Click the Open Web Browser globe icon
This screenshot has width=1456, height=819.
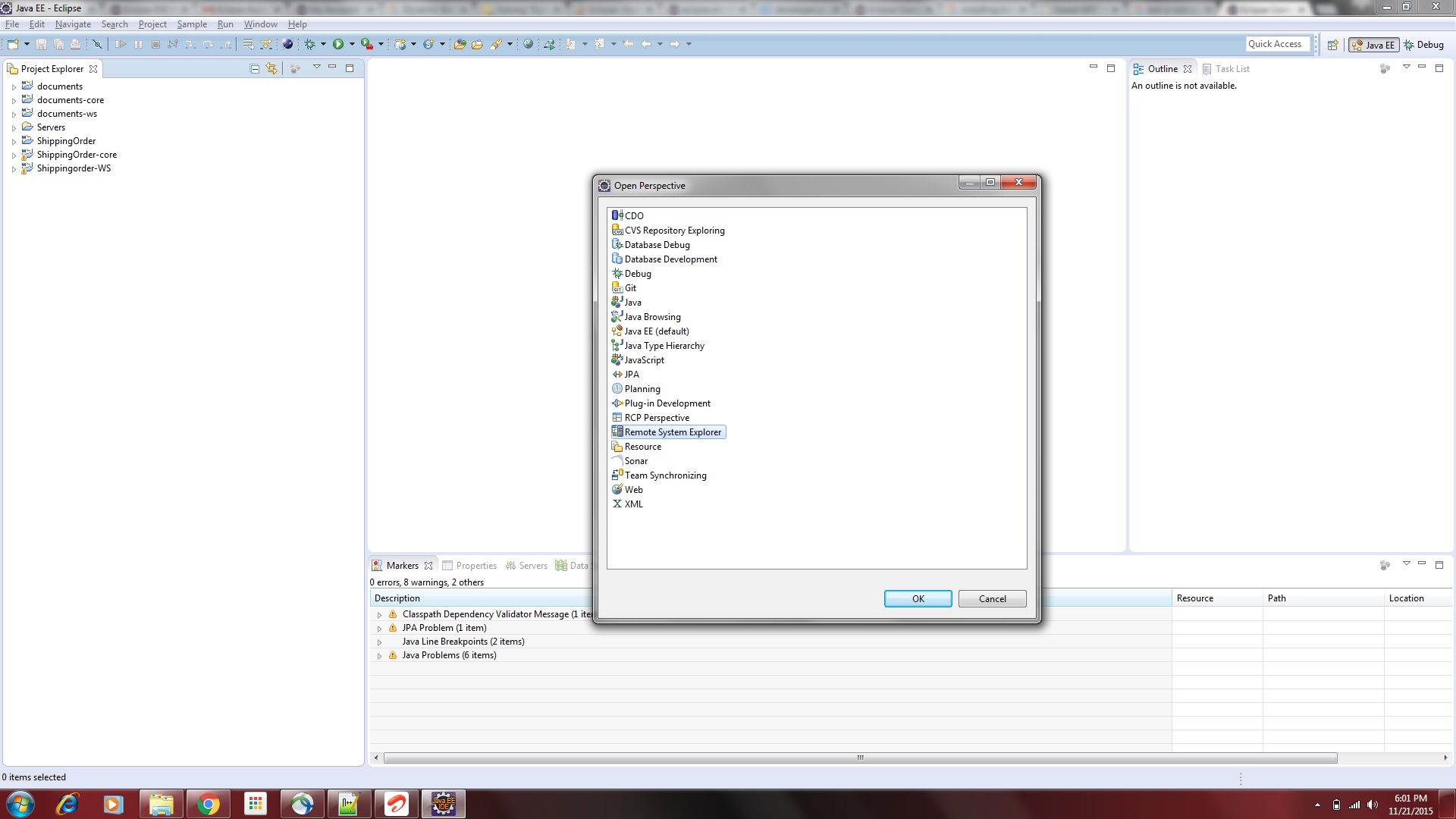(529, 44)
